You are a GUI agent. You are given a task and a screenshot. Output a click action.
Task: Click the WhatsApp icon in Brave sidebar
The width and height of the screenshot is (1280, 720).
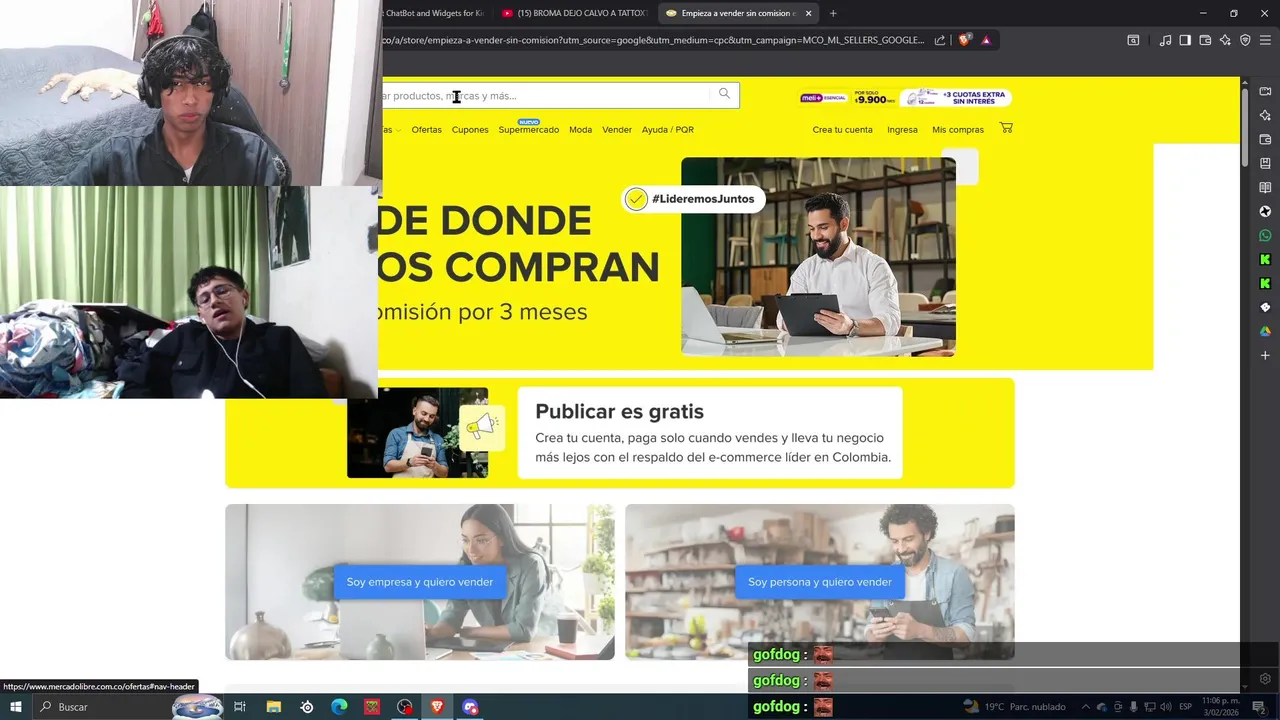coord(1265,236)
